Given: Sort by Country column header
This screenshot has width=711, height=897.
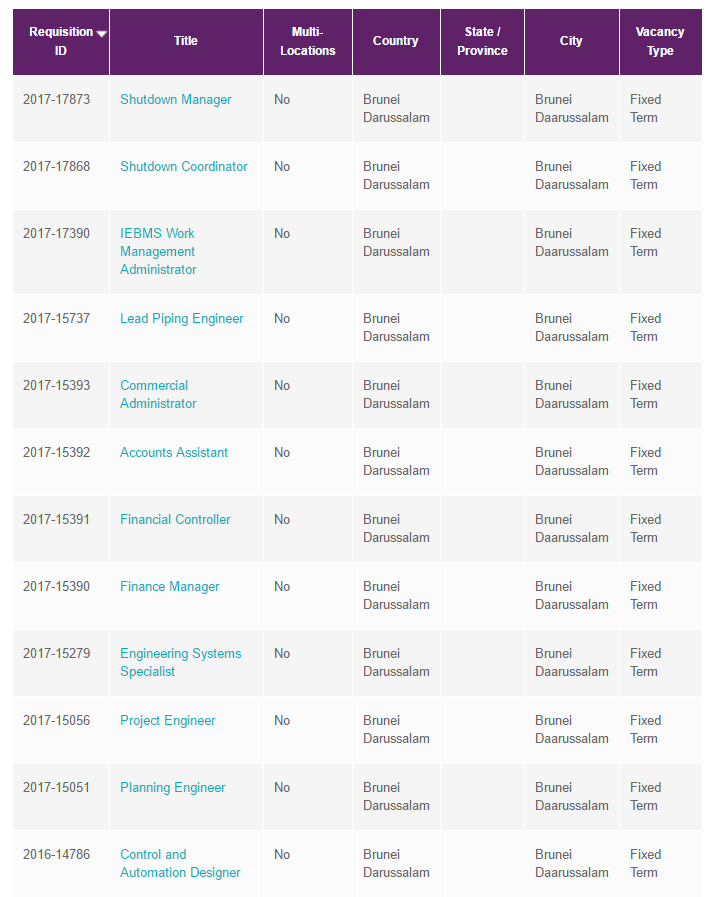Looking at the screenshot, I should point(395,41).
